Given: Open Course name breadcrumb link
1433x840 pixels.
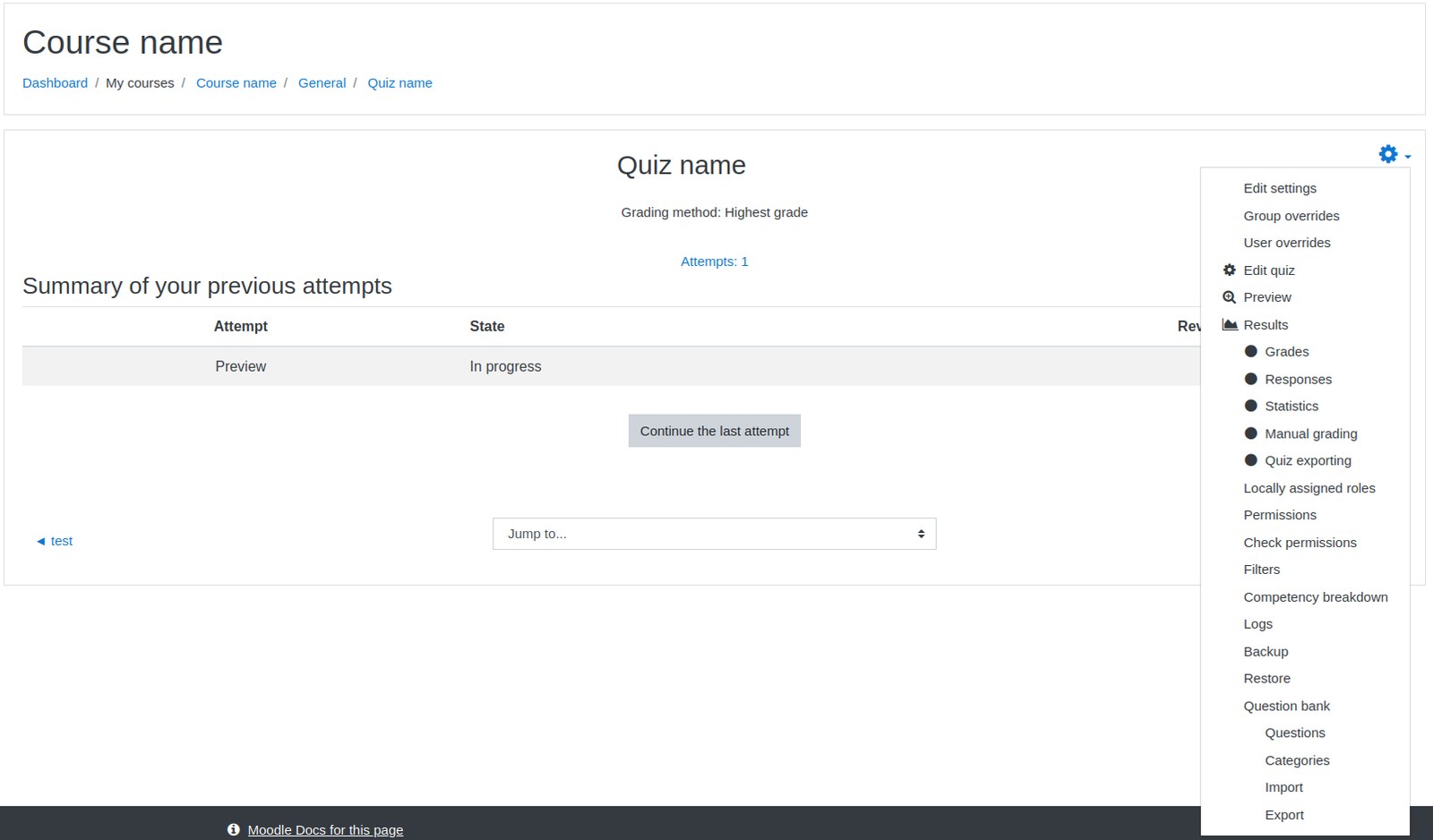Looking at the screenshot, I should tap(236, 83).
